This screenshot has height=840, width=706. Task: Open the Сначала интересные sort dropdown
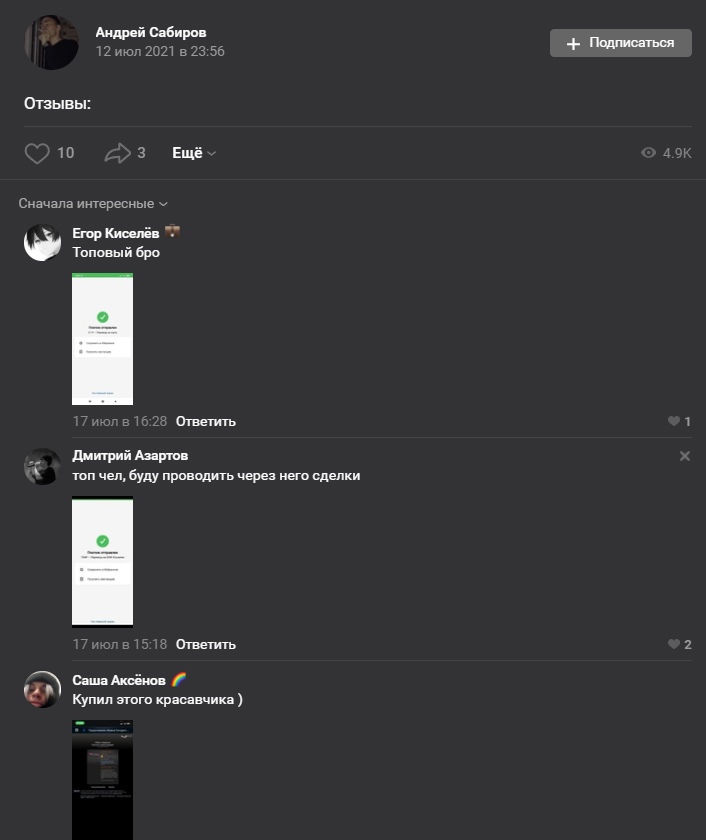(93, 204)
